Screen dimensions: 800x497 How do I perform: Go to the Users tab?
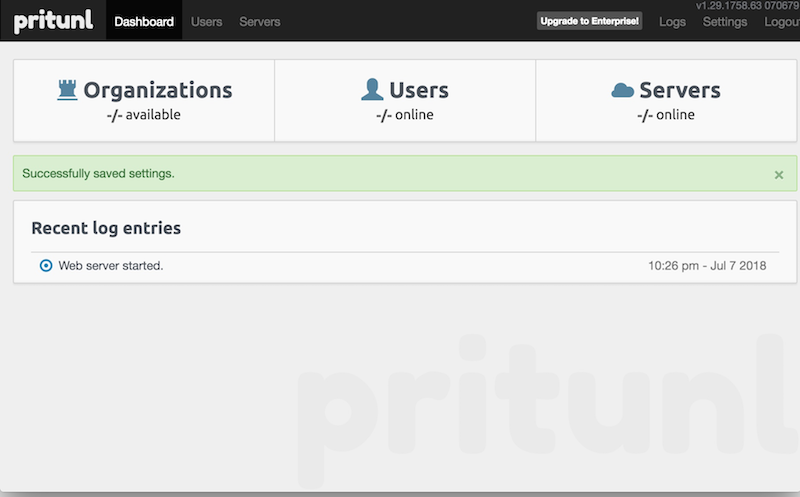pos(206,21)
